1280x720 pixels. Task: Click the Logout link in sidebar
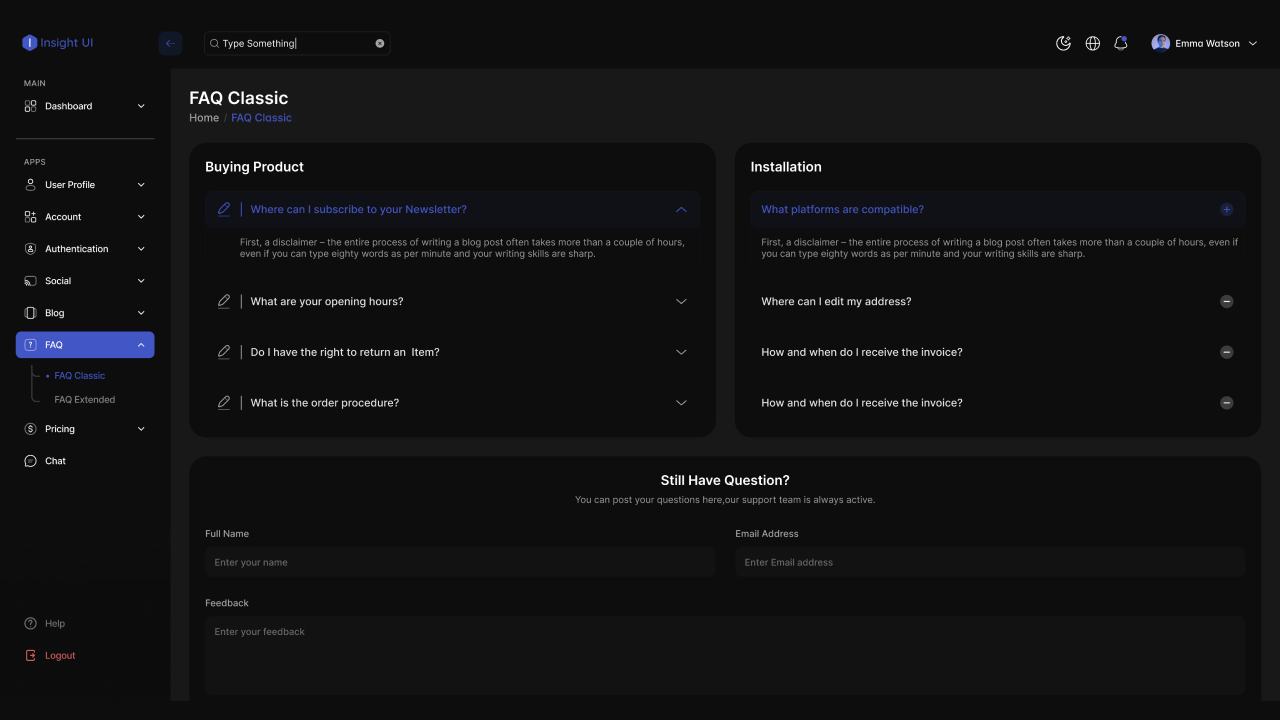60,655
